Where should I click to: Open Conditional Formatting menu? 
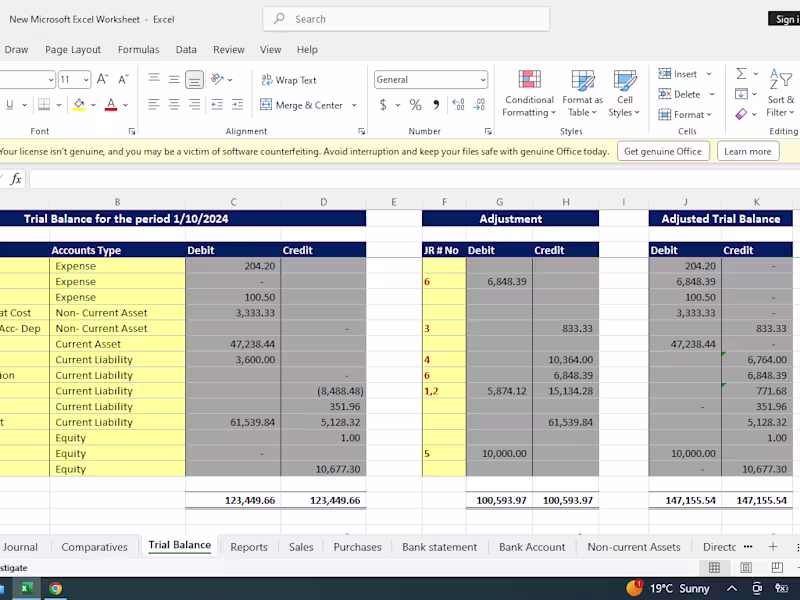click(529, 94)
